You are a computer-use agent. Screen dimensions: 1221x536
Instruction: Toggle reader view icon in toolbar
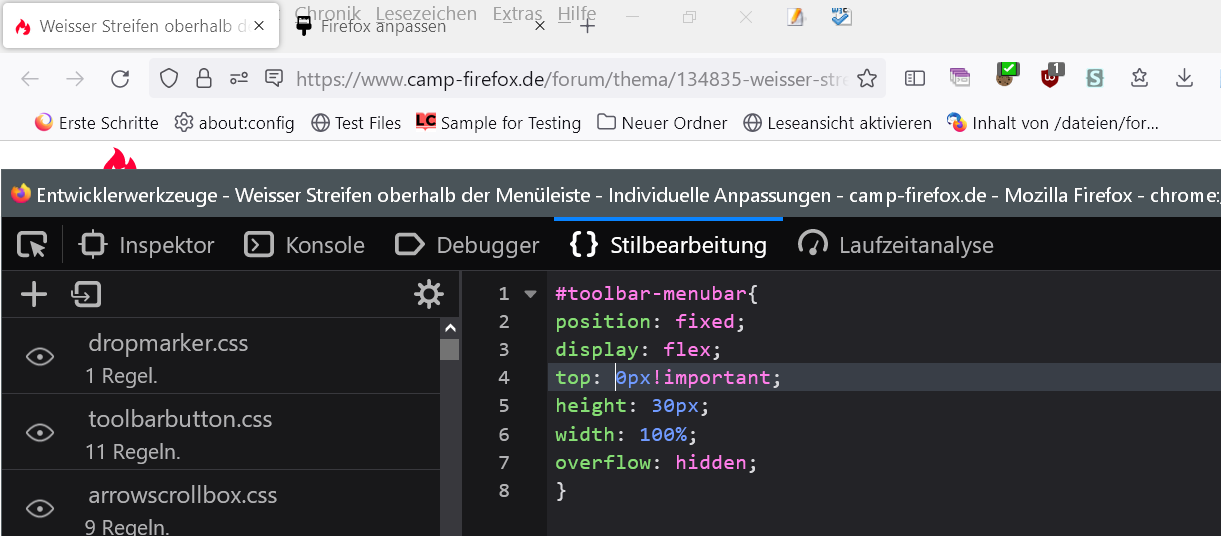[x=915, y=79]
